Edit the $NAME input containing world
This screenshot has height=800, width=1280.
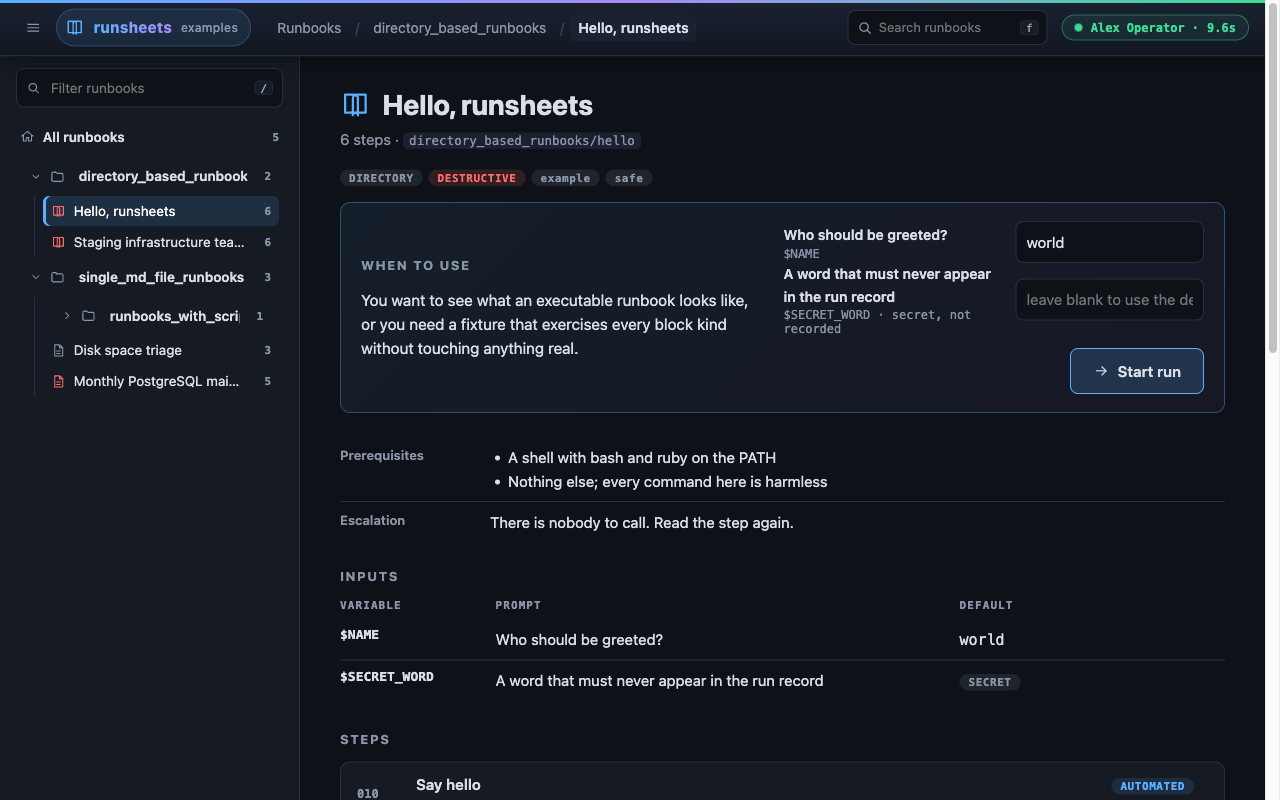(x=1109, y=242)
